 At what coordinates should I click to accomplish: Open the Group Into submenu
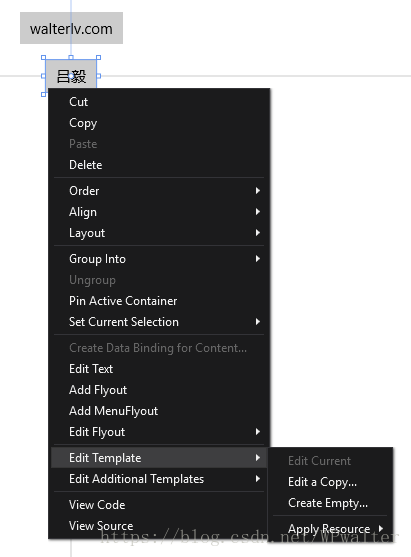pos(159,259)
